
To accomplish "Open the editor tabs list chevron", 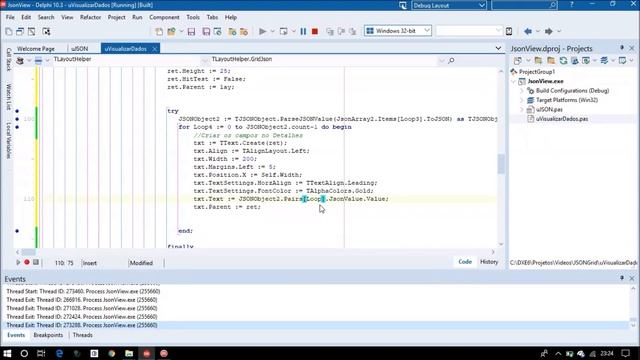I will coord(498,48).
